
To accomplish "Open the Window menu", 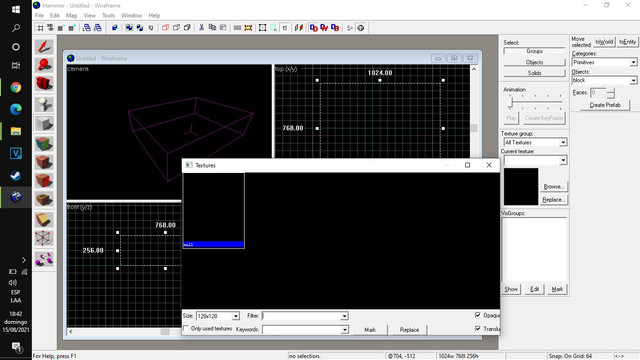I will point(131,16).
